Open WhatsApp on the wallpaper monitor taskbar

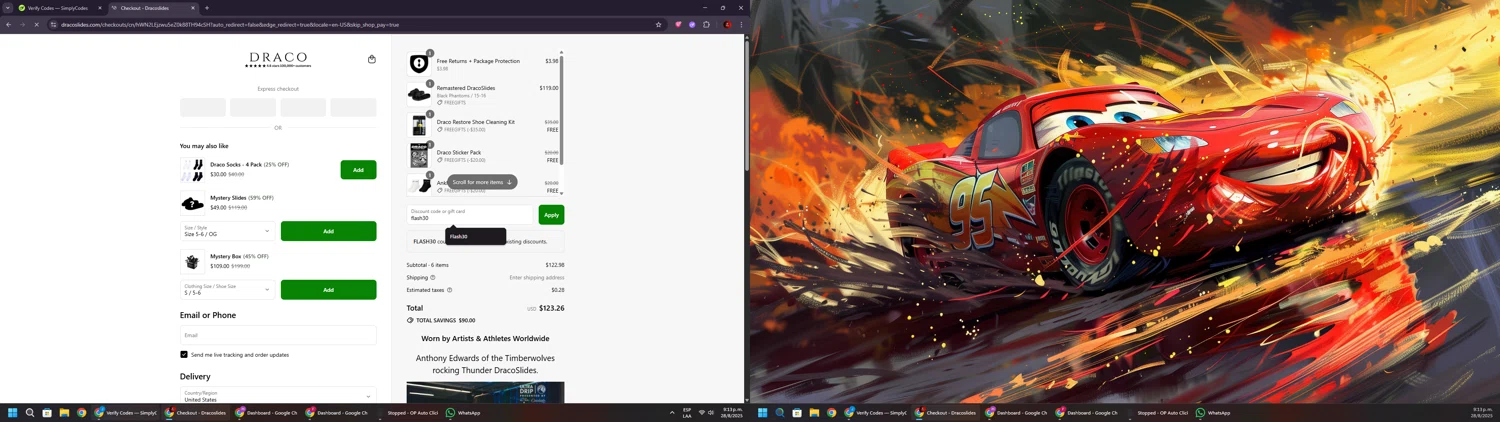[1213, 412]
